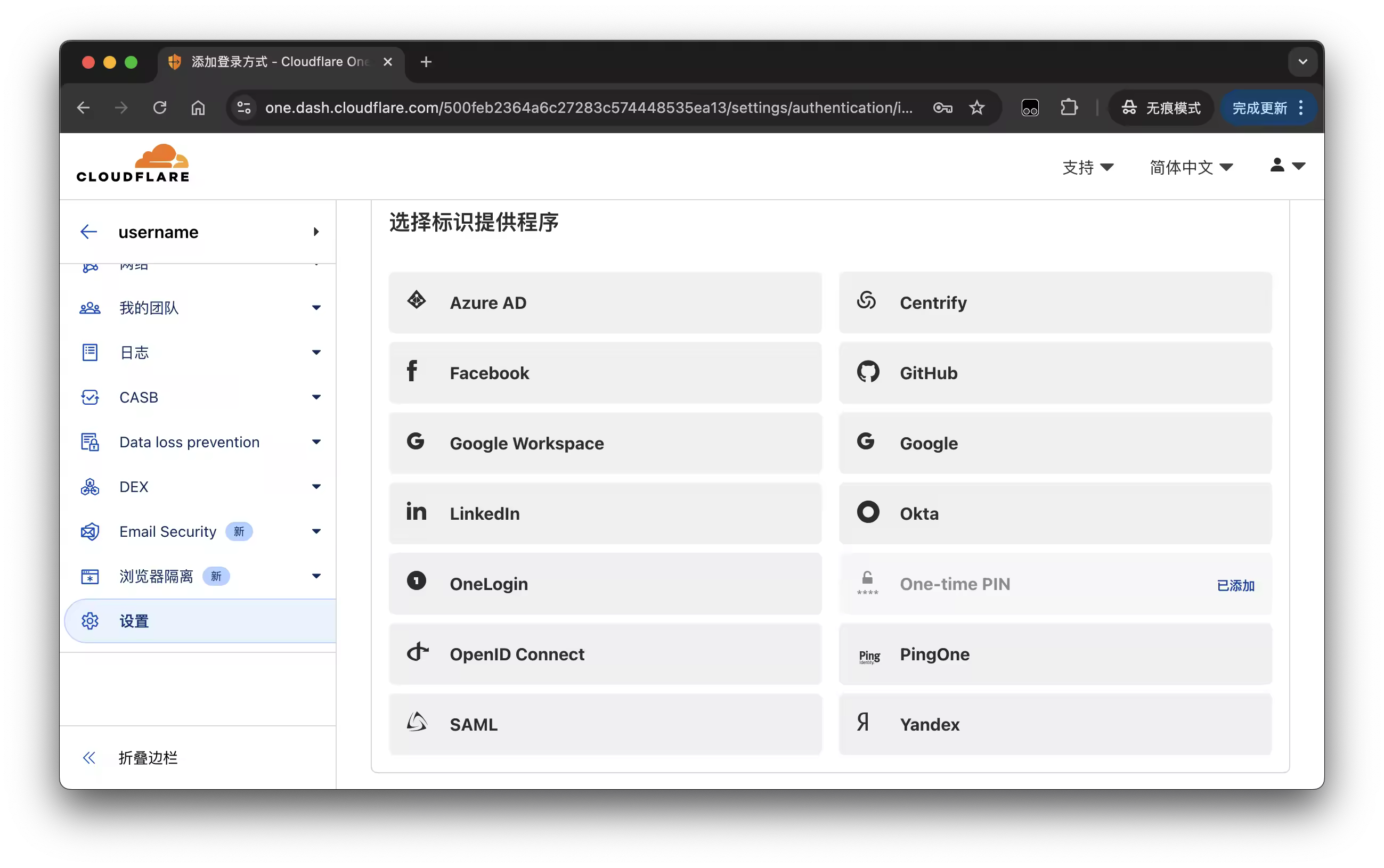Choose the Google identity provider
This screenshot has height=868, width=1384.
click(x=1055, y=443)
